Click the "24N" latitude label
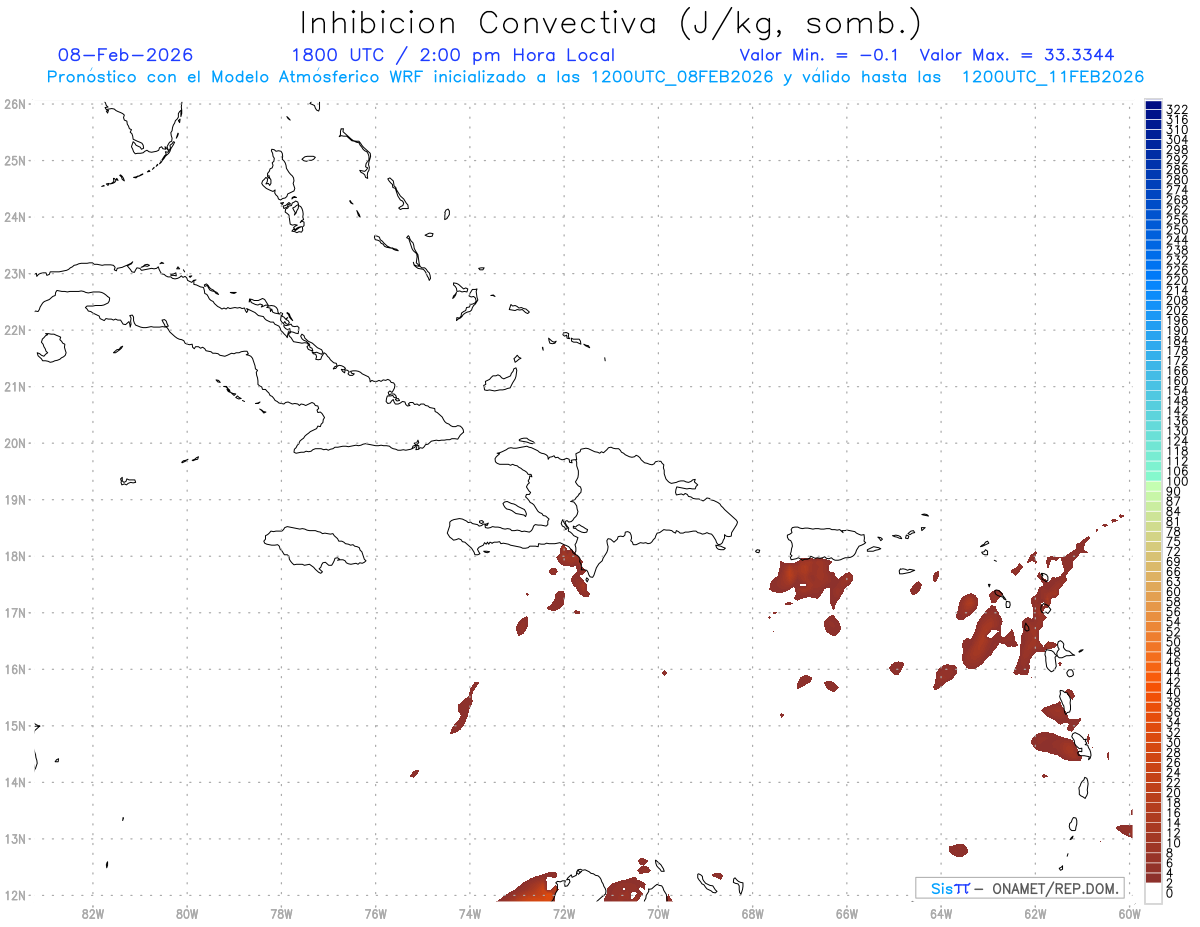The height and width of the screenshot is (927, 1200). point(14,217)
